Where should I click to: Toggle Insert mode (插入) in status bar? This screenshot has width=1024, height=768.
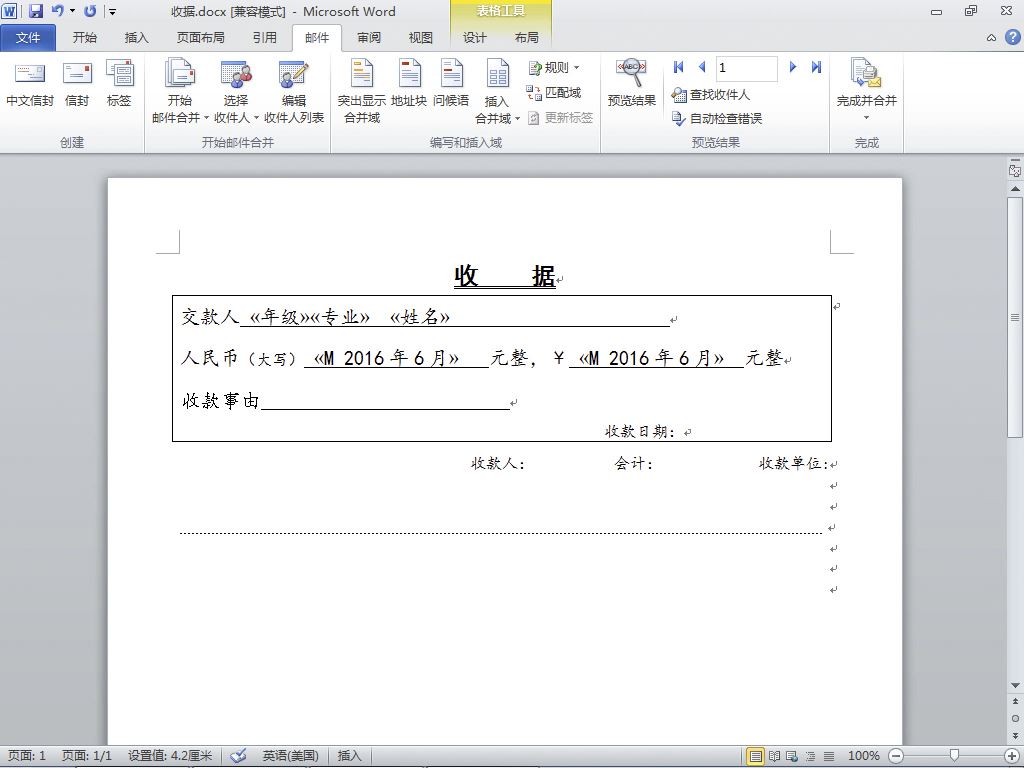[x=349, y=756]
